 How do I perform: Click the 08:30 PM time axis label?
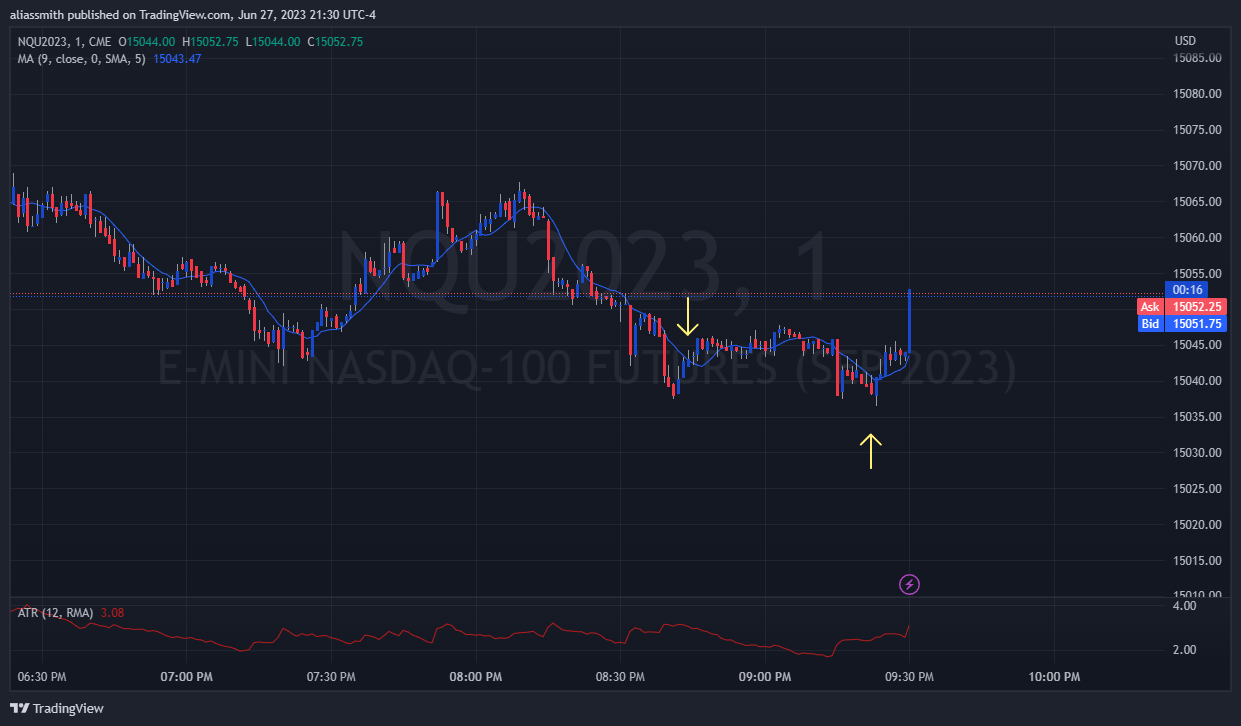click(621, 677)
